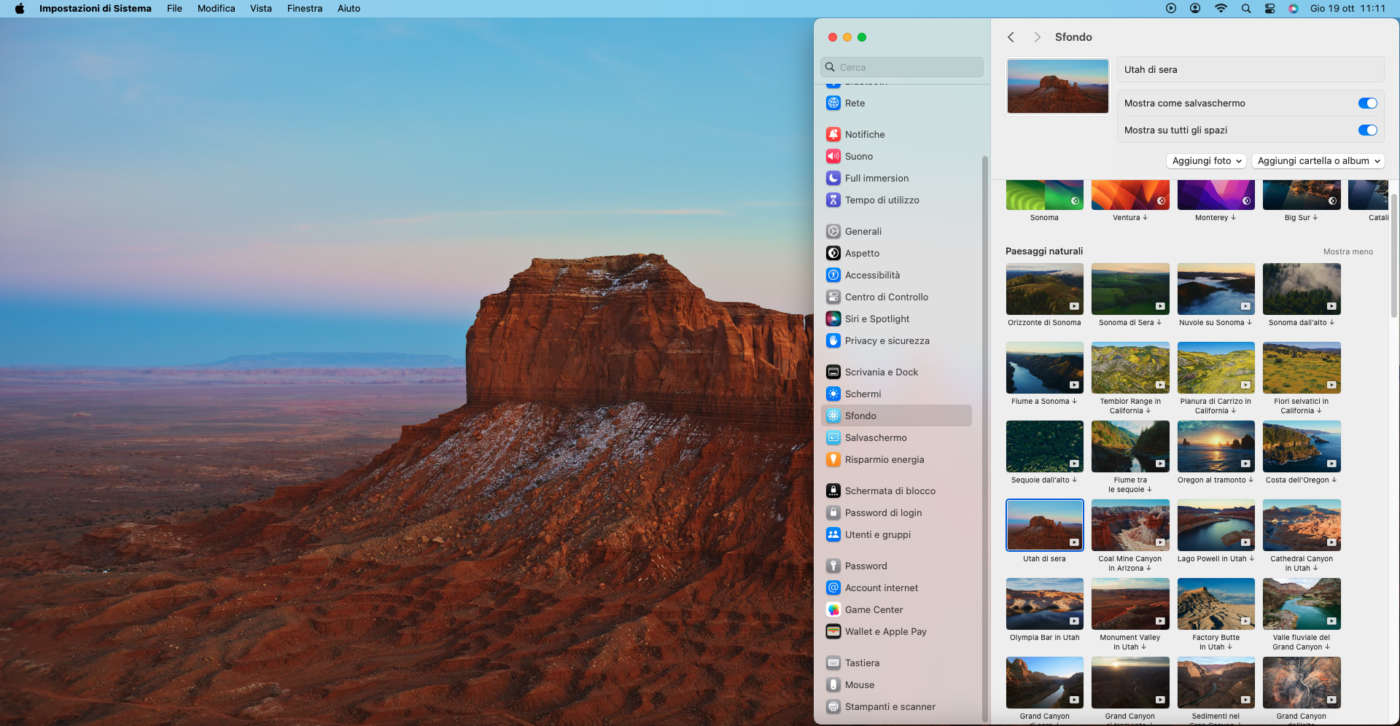Click the Privacy e sicurezza hand icon

click(833, 341)
